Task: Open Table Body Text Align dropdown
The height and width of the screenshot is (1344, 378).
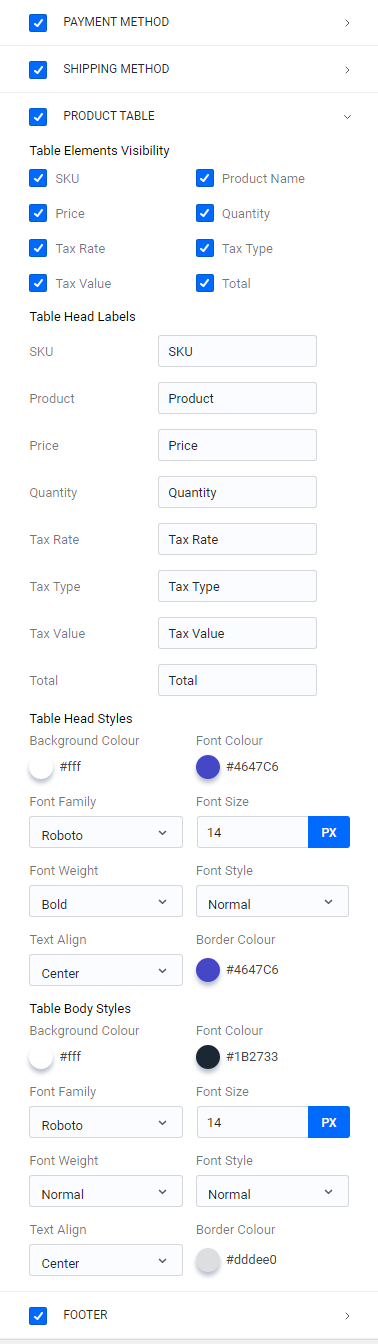Action: (106, 1261)
